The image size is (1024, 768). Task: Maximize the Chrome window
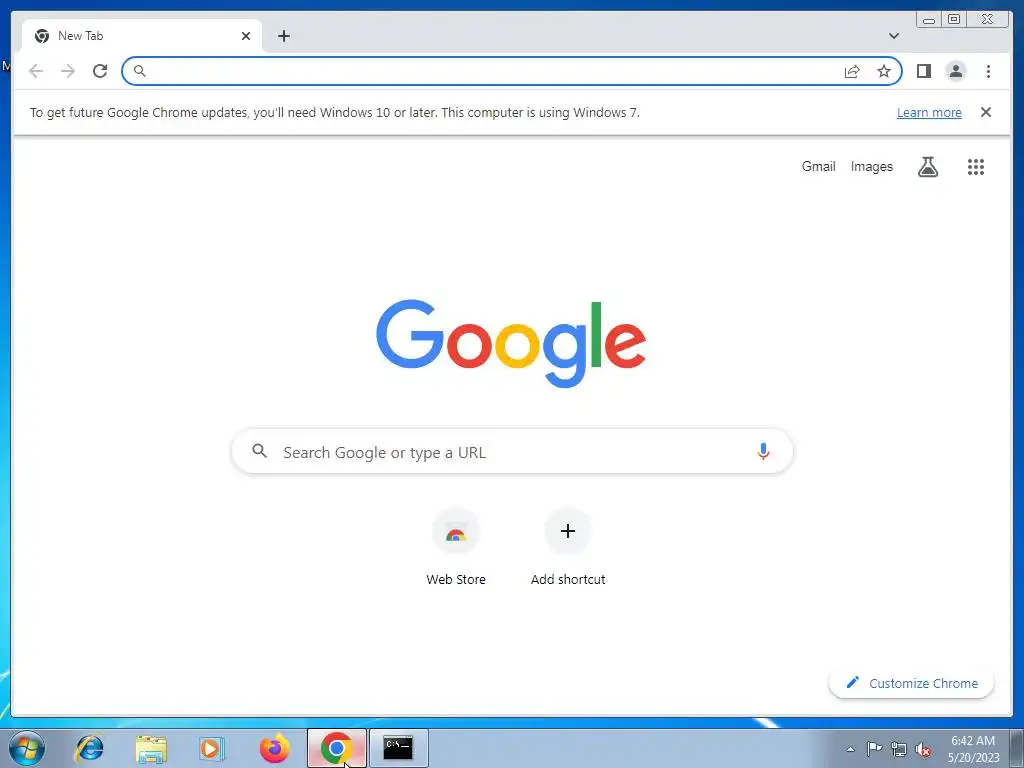(x=954, y=19)
